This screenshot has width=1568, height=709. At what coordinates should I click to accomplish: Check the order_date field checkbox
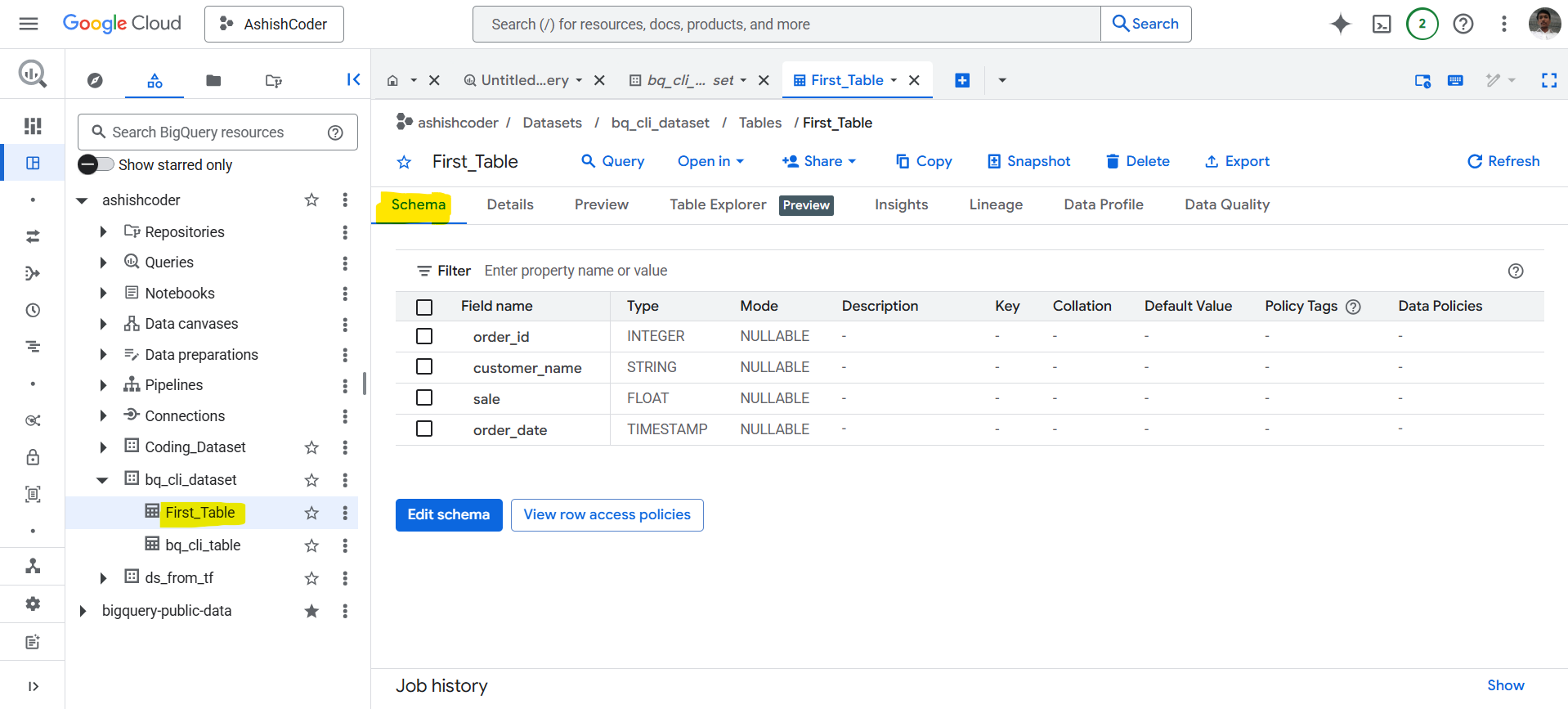(424, 429)
